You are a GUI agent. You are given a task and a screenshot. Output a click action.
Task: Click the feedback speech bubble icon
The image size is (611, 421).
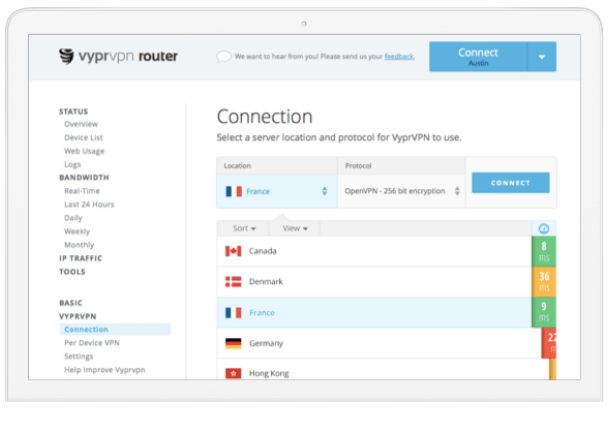pos(224,57)
